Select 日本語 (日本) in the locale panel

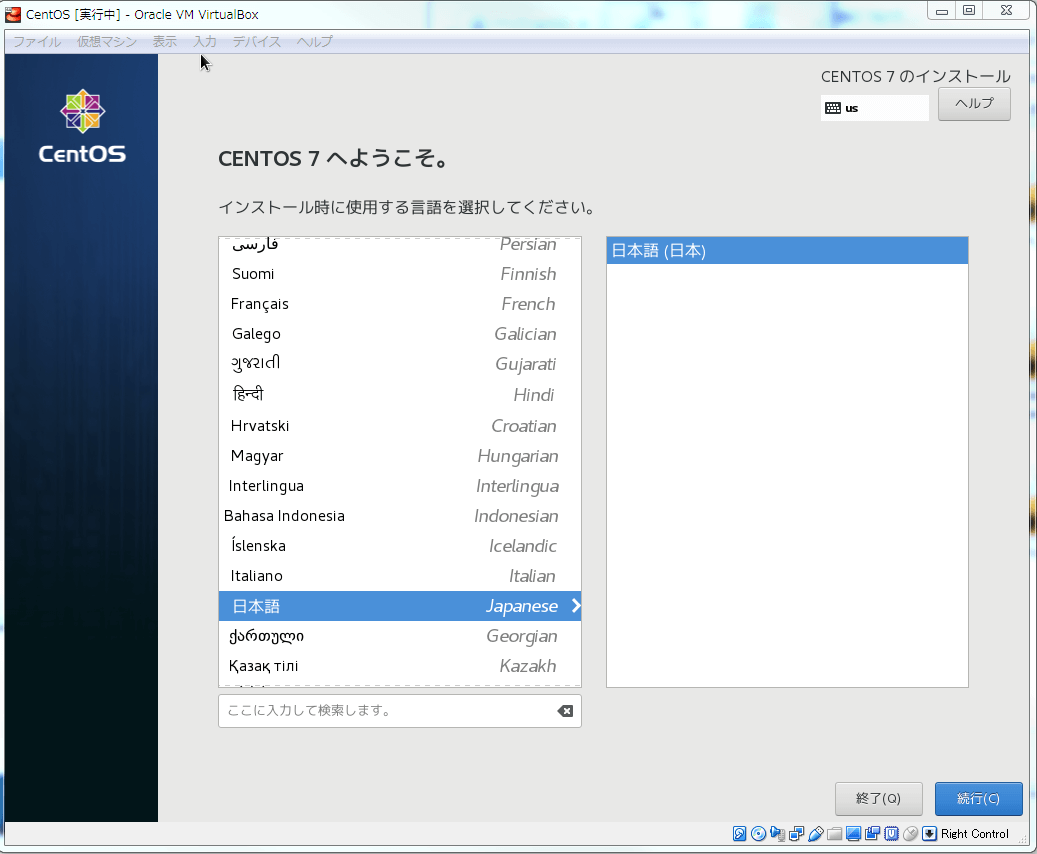787,250
